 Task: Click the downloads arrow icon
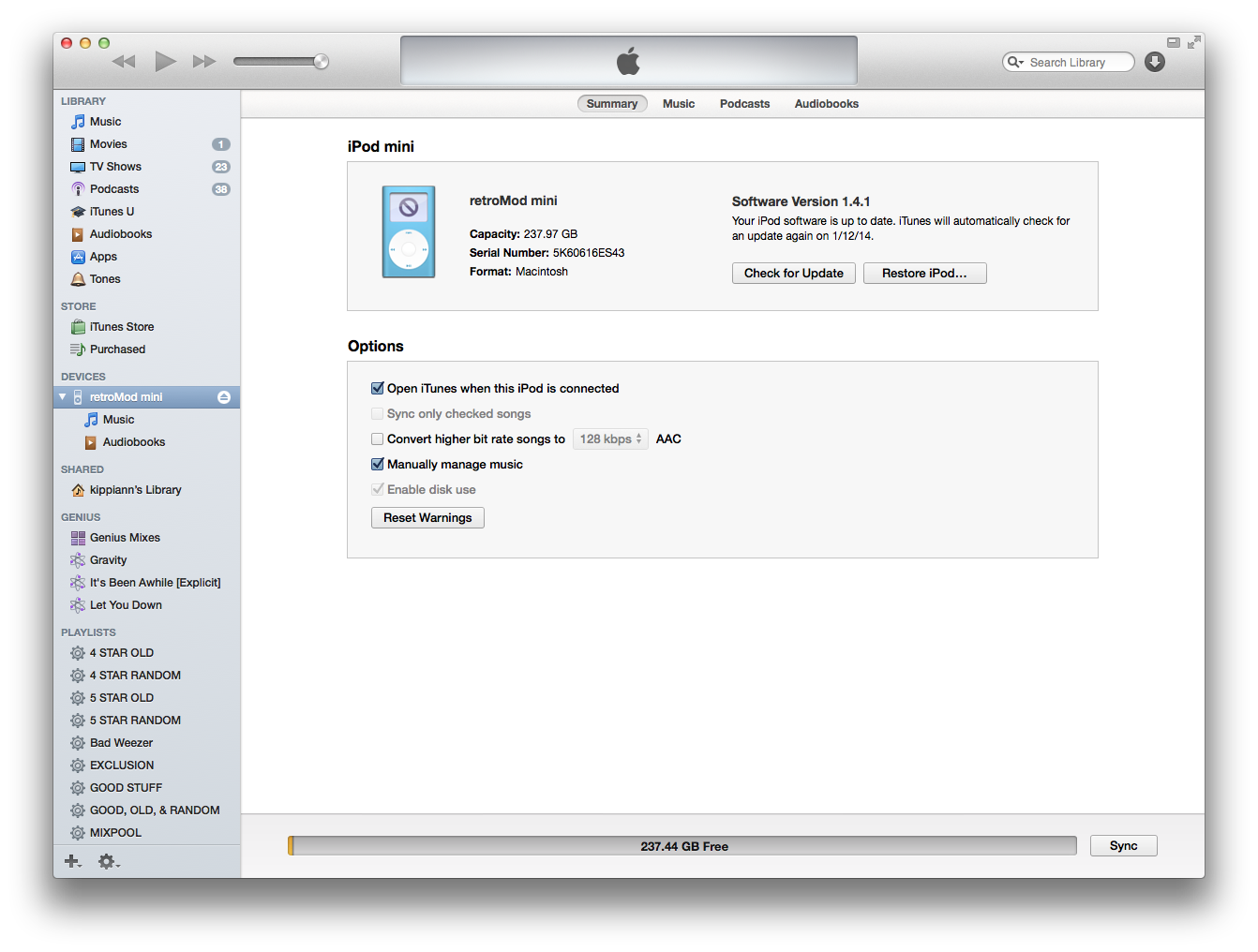coord(1155,62)
